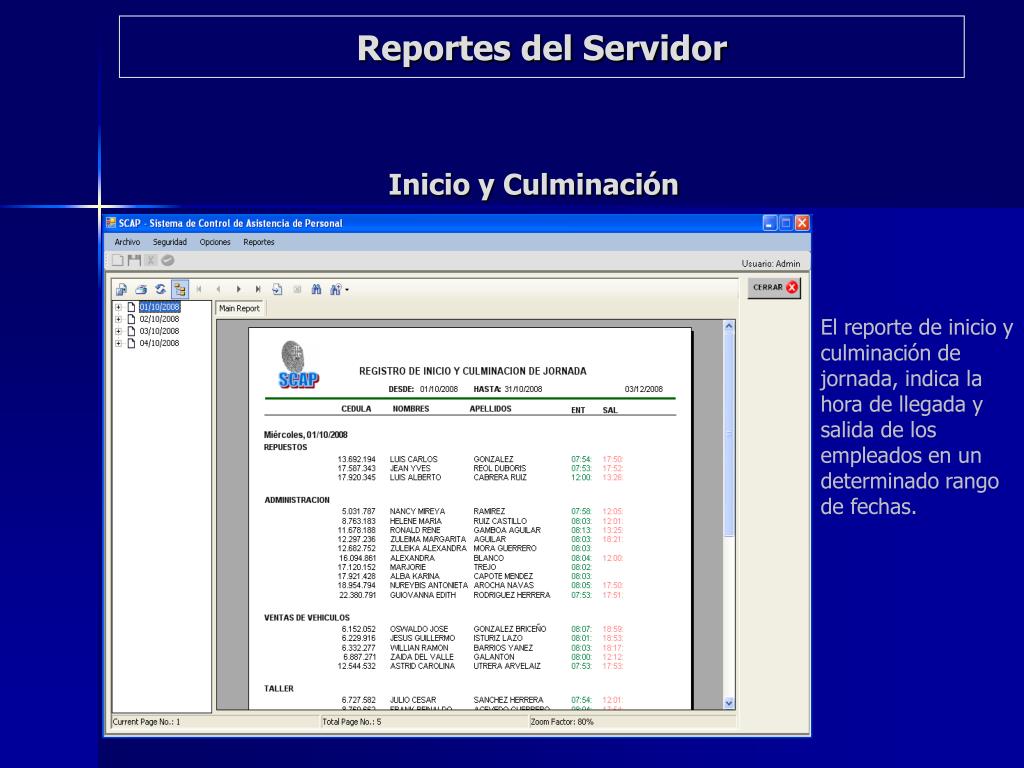Select the 03/10/2008 tree item
1024x768 pixels.
click(159, 331)
